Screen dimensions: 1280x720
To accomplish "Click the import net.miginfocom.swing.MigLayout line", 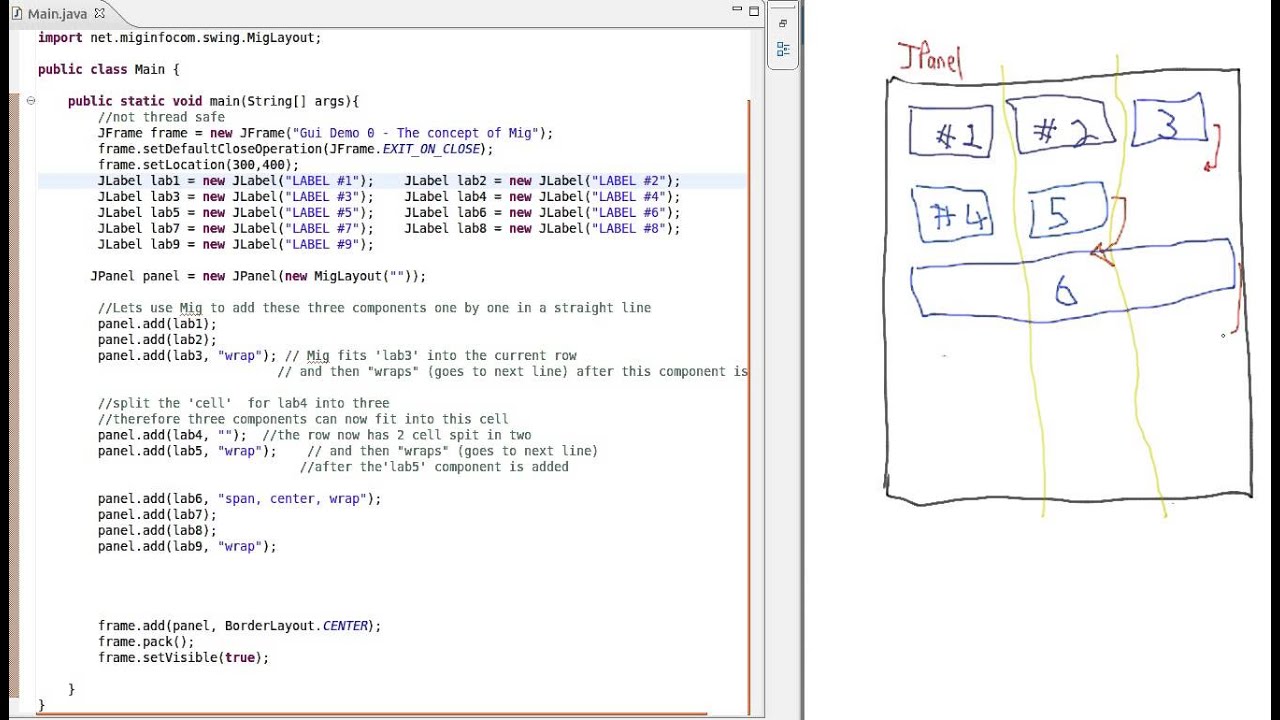I will point(180,37).
